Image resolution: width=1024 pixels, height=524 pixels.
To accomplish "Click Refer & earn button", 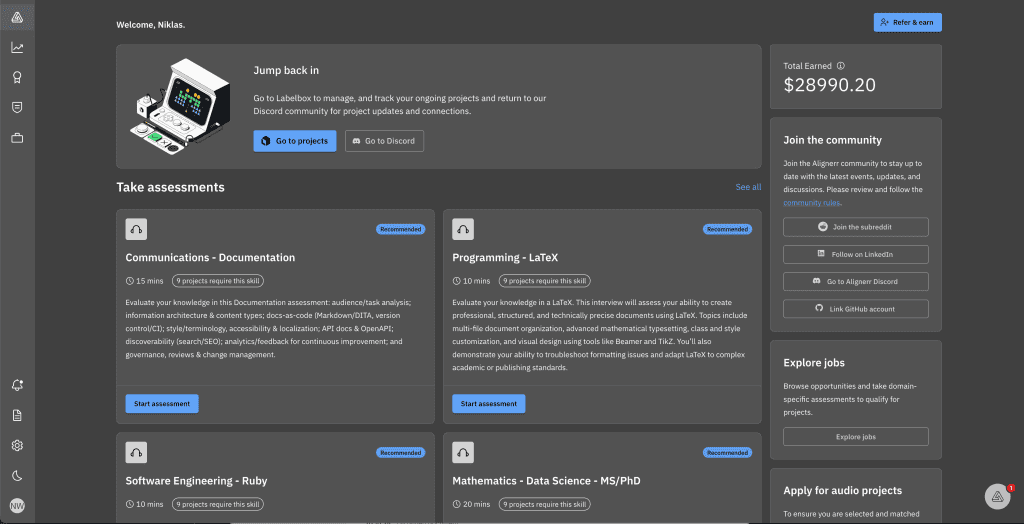I will pyautogui.click(x=908, y=22).
